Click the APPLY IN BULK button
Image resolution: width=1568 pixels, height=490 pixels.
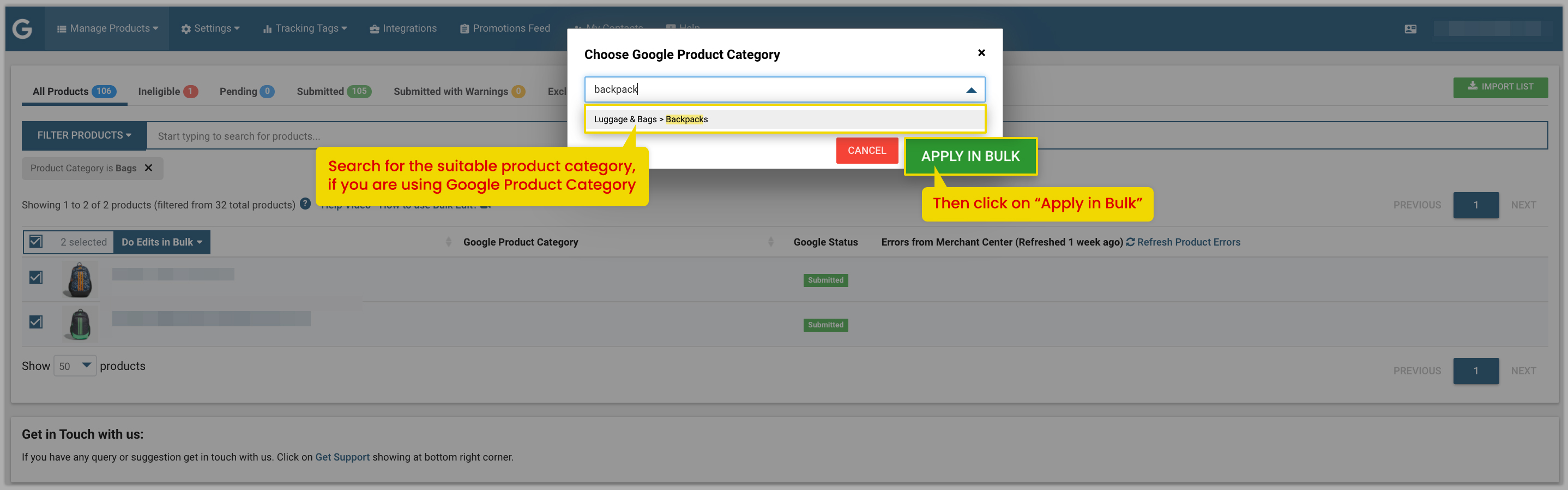click(x=970, y=156)
